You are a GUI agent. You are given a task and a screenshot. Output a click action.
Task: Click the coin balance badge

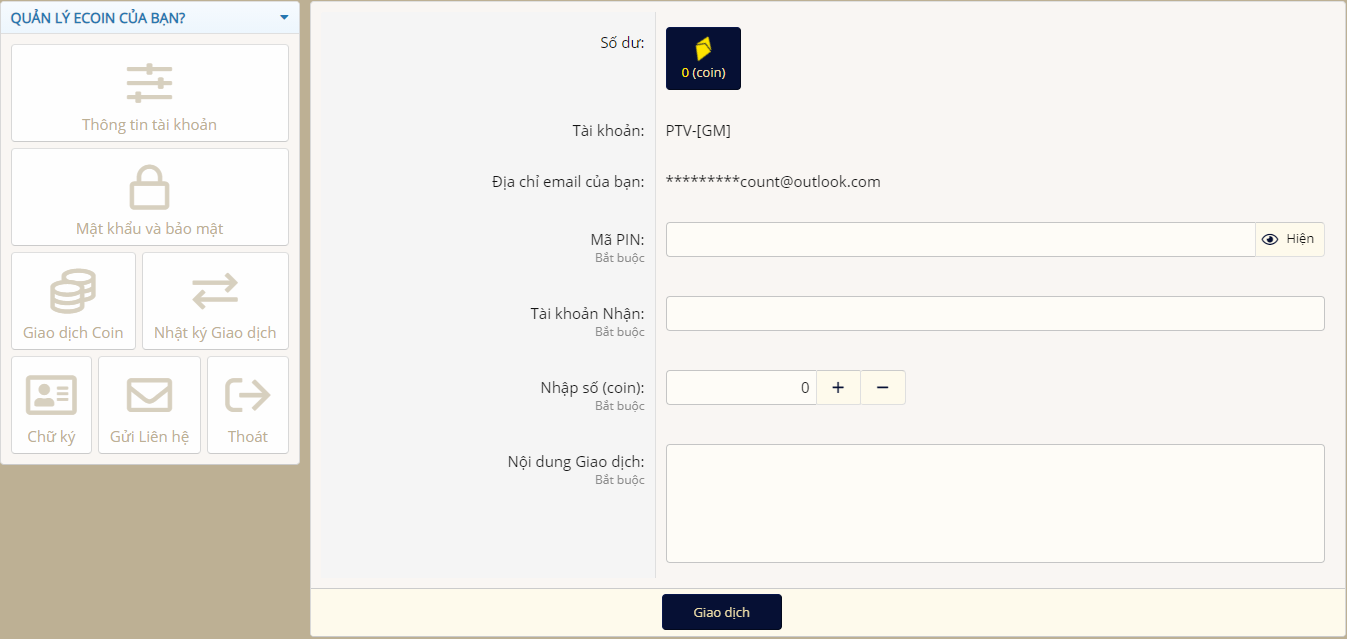pos(703,59)
